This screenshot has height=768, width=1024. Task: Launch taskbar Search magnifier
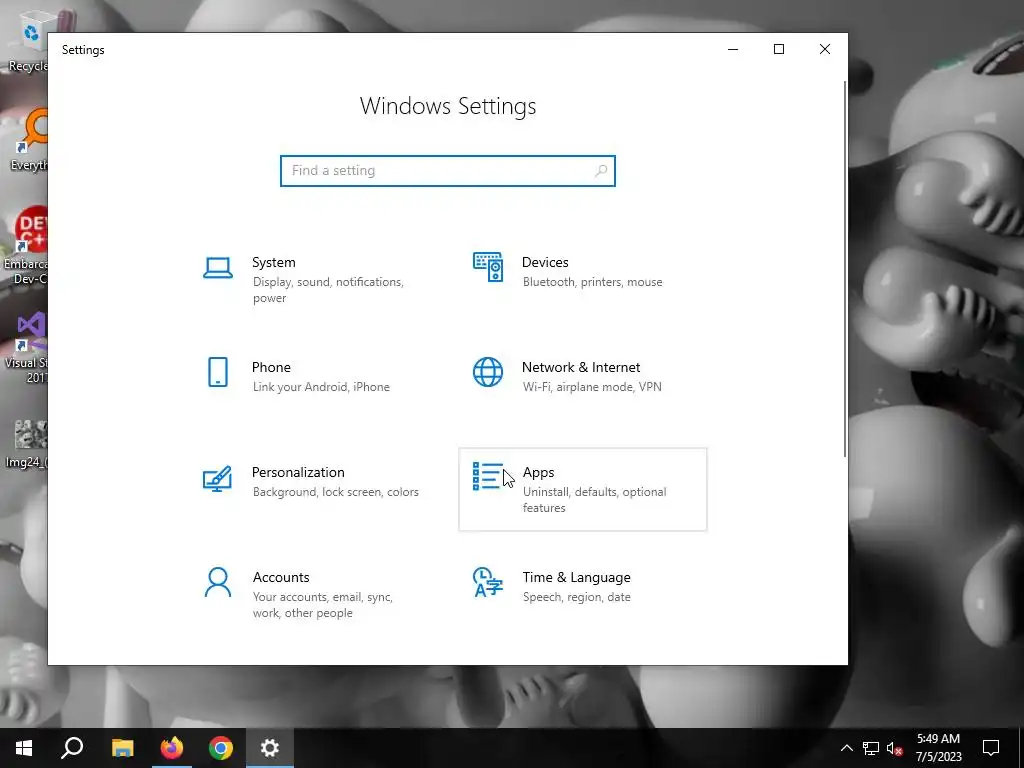pyautogui.click(x=72, y=748)
